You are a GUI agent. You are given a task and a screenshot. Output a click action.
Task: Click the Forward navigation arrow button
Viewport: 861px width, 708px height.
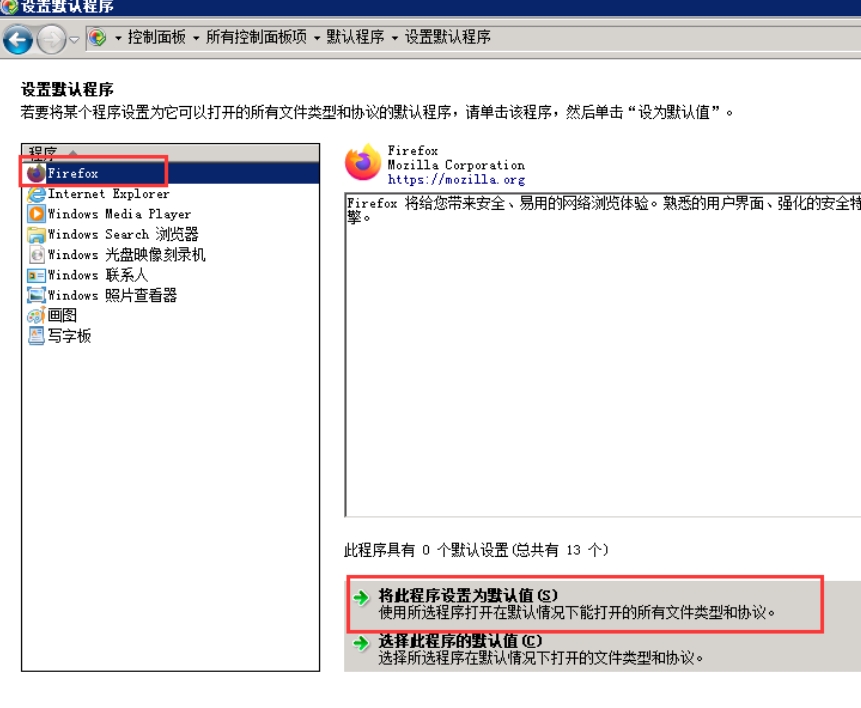pyautogui.click(x=51, y=40)
